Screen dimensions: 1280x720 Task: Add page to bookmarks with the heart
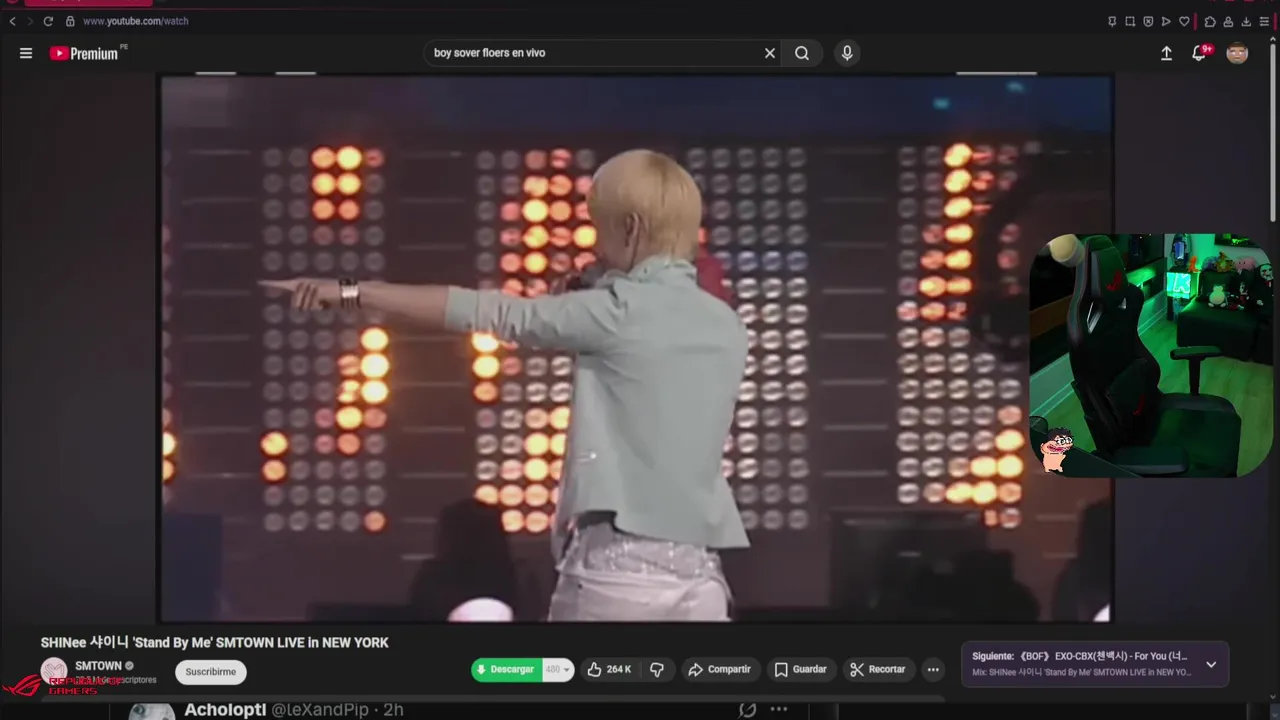tap(1184, 21)
